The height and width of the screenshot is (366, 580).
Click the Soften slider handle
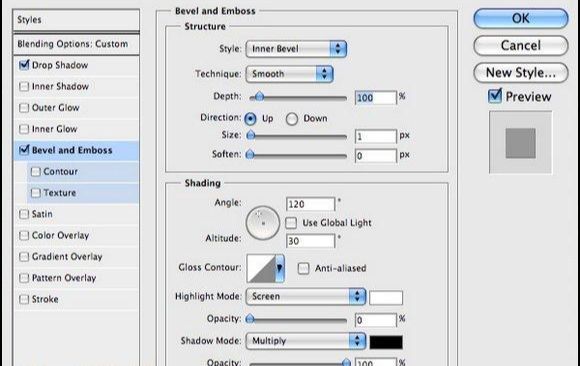click(x=250, y=154)
